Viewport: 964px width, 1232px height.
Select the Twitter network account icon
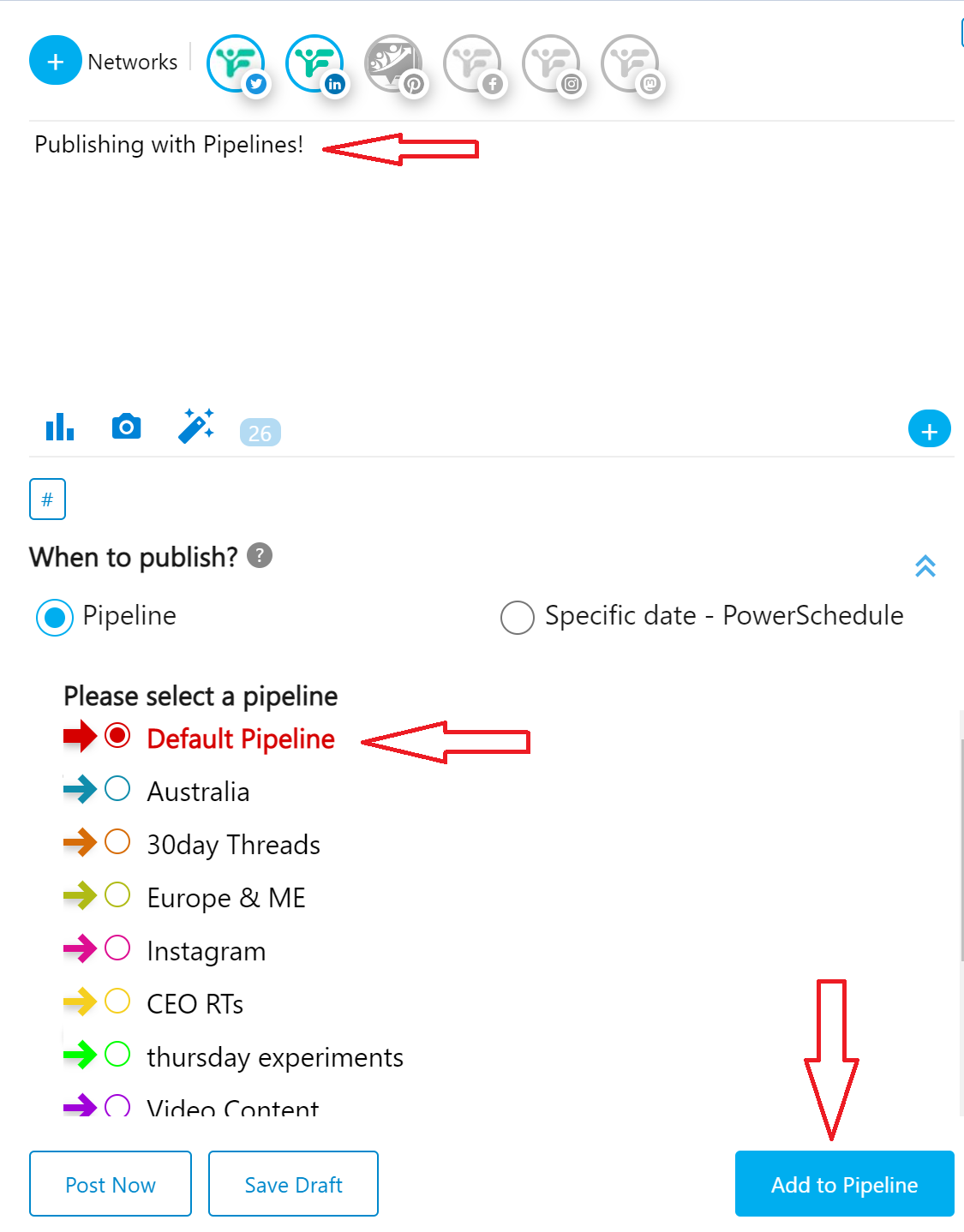coord(236,64)
